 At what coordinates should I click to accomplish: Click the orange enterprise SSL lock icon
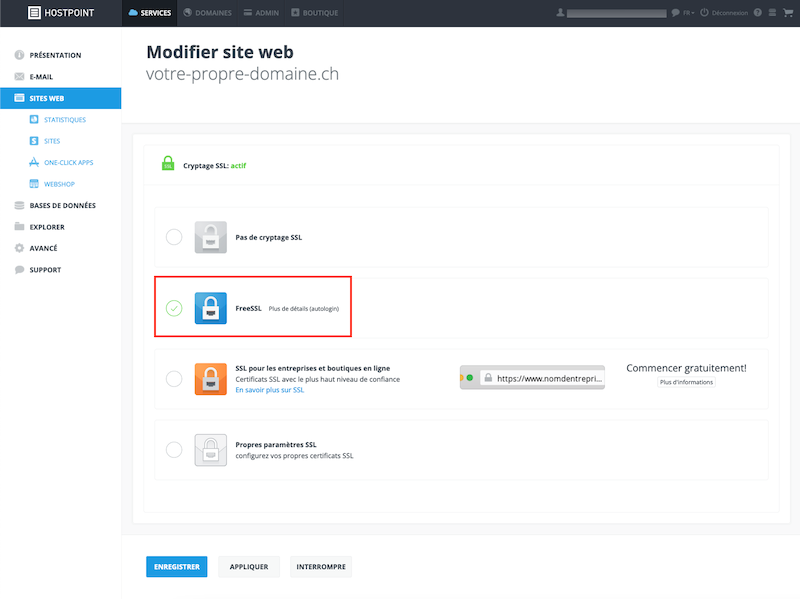pyautogui.click(x=211, y=379)
